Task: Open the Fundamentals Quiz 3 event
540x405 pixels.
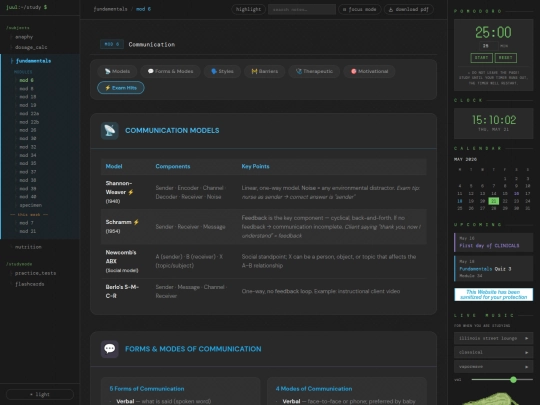Action: [x=494, y=269]
